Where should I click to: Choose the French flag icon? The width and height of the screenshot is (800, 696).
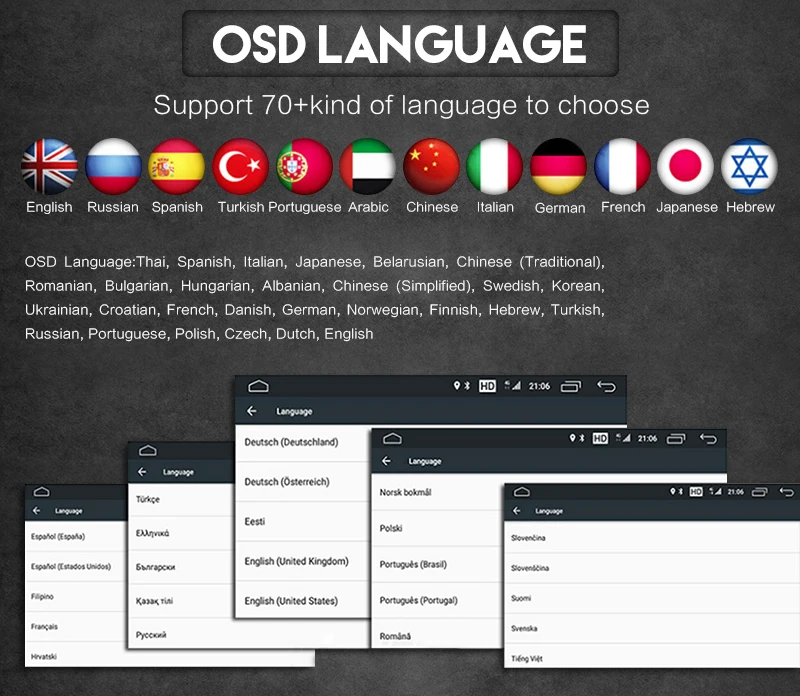point(622,166)
